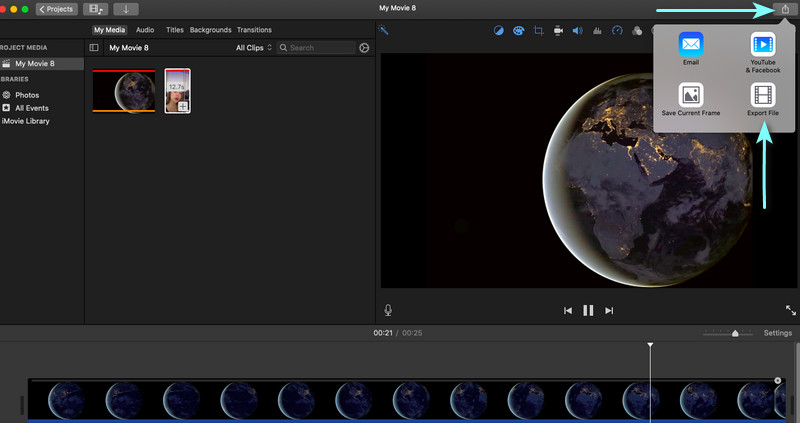Image resolution: width=800 pixels, height=423 pixels.
Task: Open the Stabilization camera control
Action: (x=558, y=31)
